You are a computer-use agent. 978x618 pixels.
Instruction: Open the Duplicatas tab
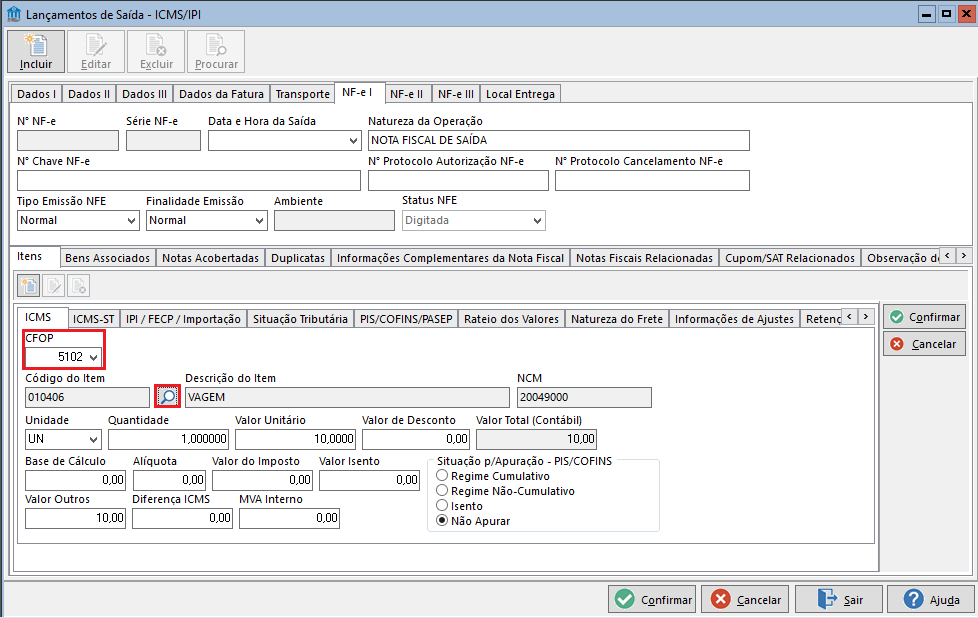point(298,258)
